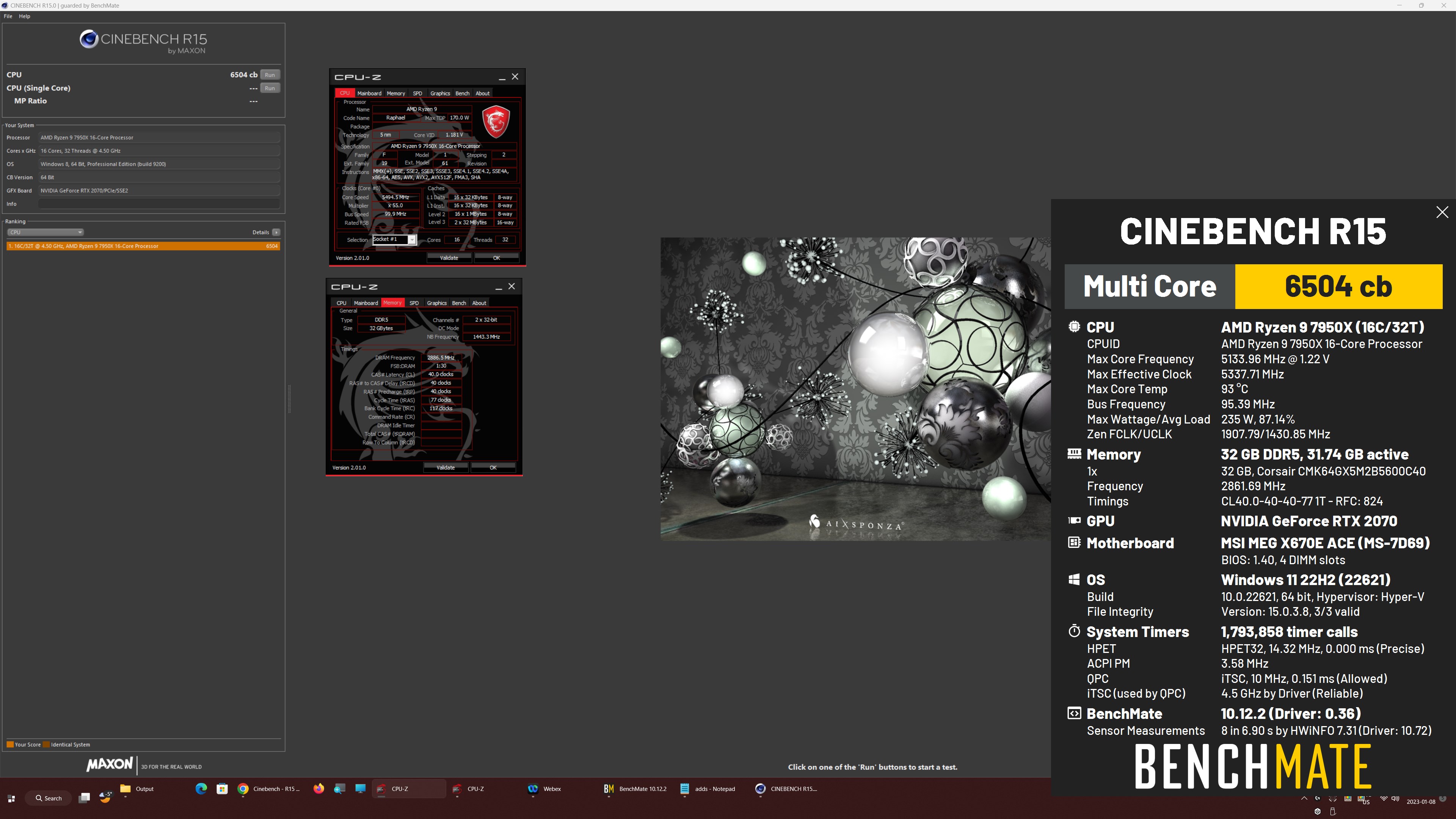Open About tab in CPU-Z processor window
Viewport: 1456px width, 819px height.
(482, 93)
